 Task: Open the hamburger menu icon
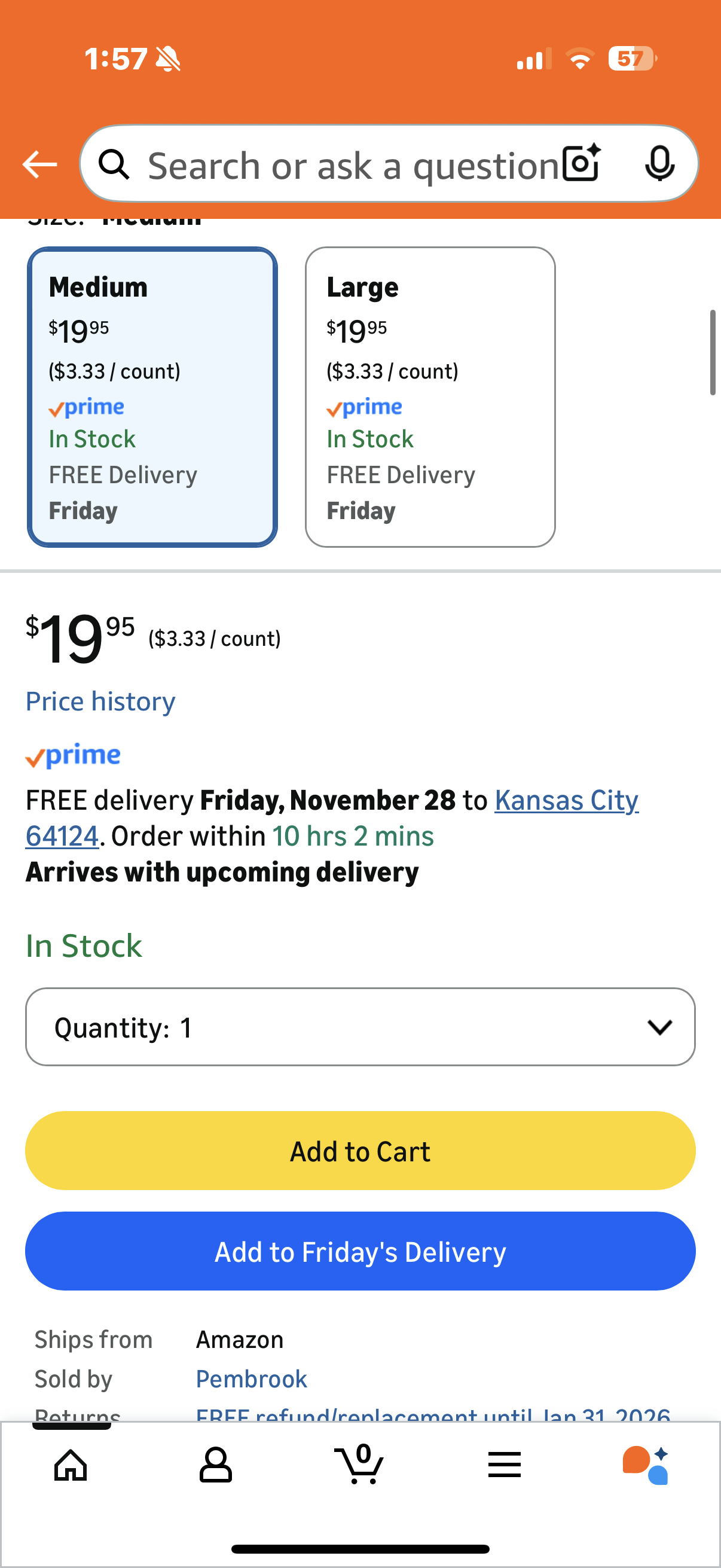click(x=505, y=1465)
